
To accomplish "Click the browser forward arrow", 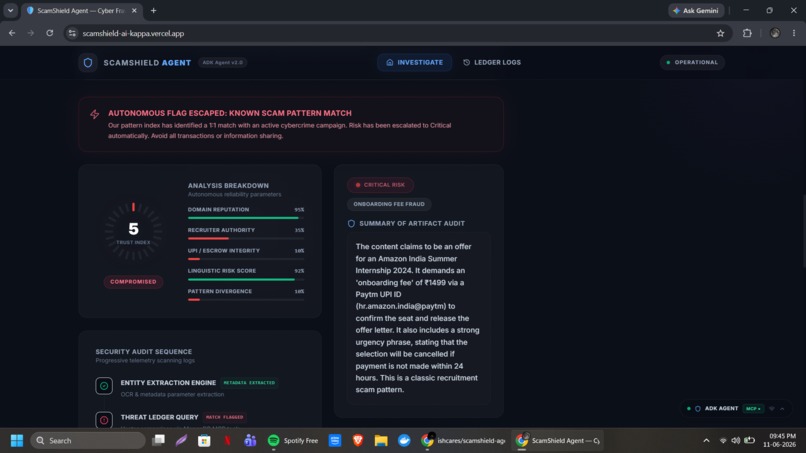I will coord(31,33).
